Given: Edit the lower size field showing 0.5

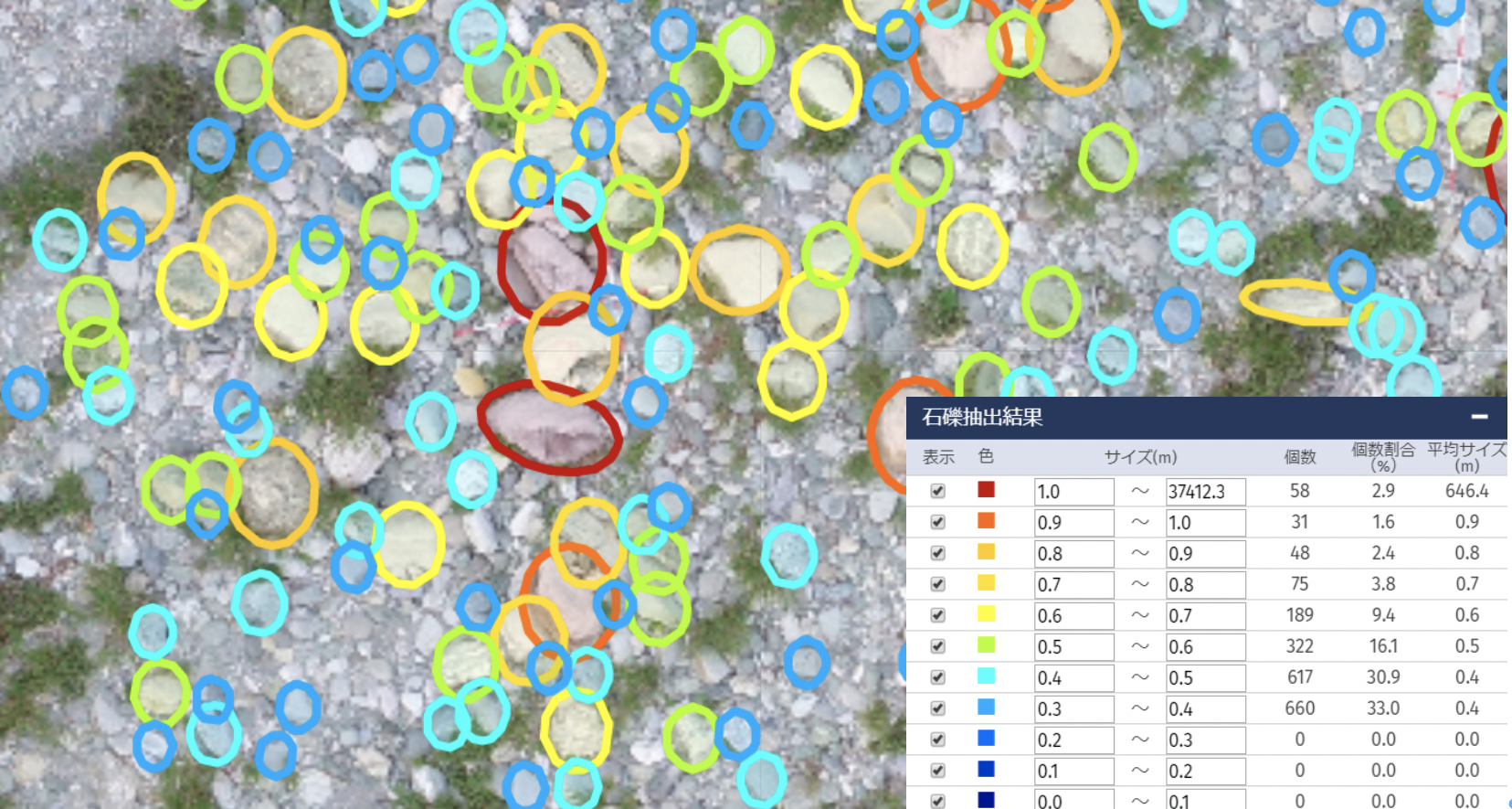Looking at the screenshot, I should 1074,647.
